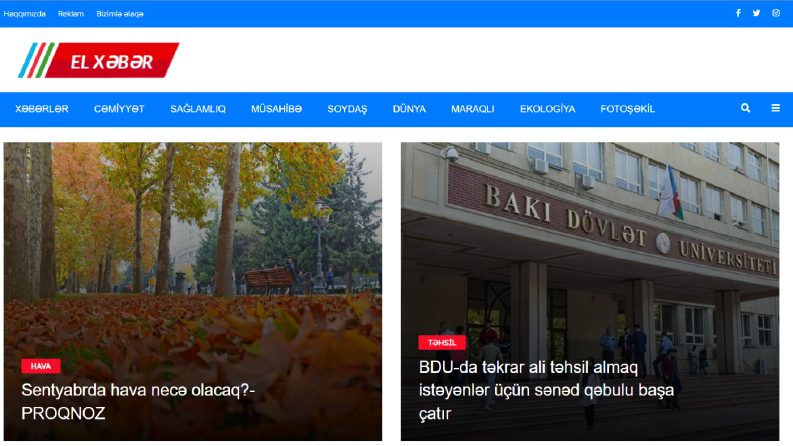Select the CƏMİYYƏT menu item
Image resolution: width=793 pixels, height=446 pixels.
coord(119,109)
